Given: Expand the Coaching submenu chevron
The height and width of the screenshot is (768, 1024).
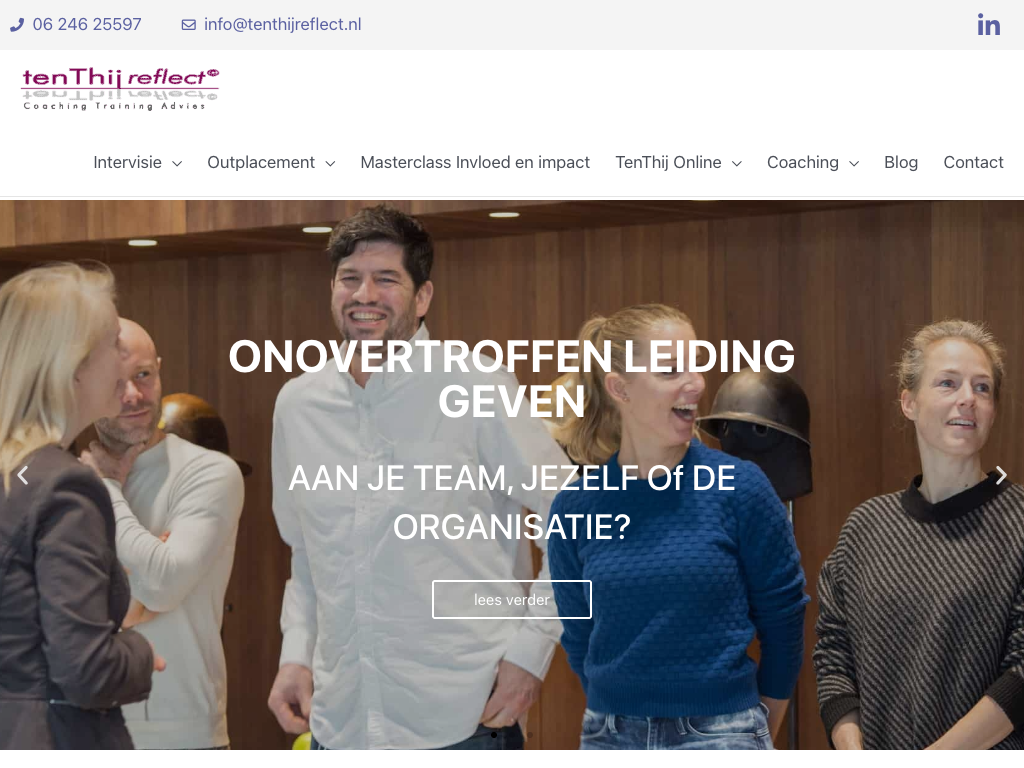Looking at the screenshot, I should (x=854, y=163).
